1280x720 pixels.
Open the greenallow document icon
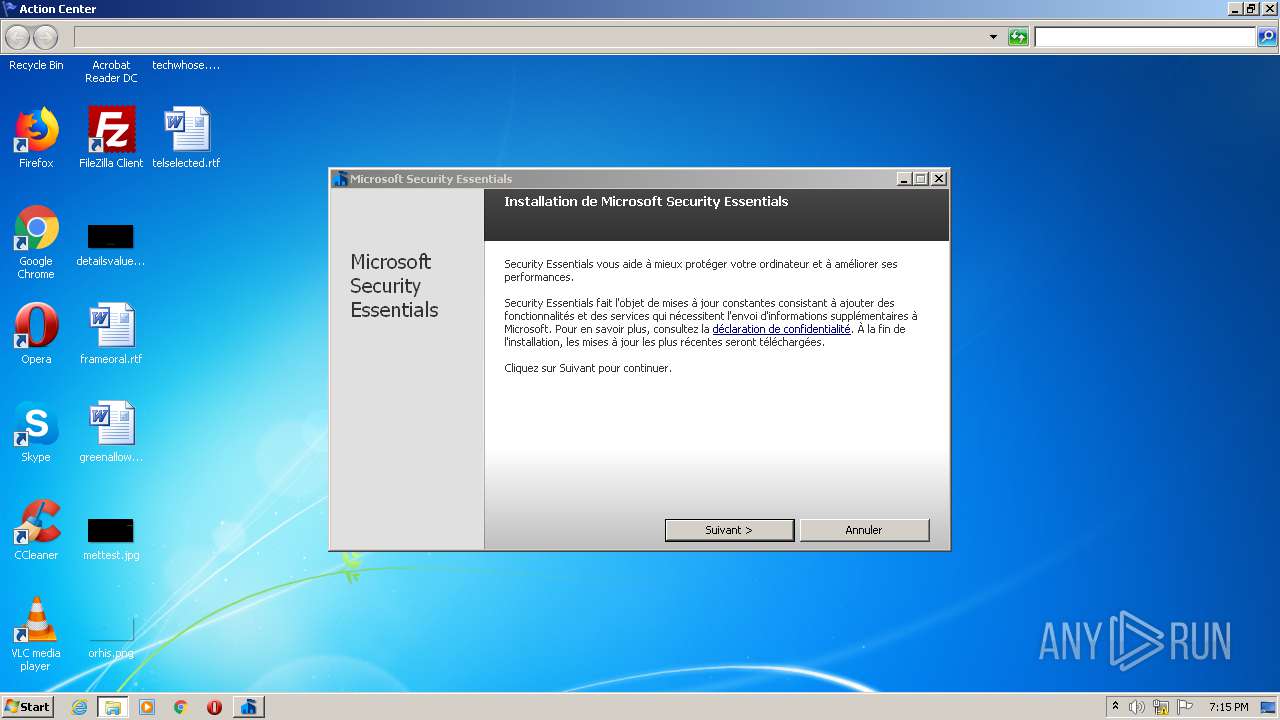tap(111, 432)
